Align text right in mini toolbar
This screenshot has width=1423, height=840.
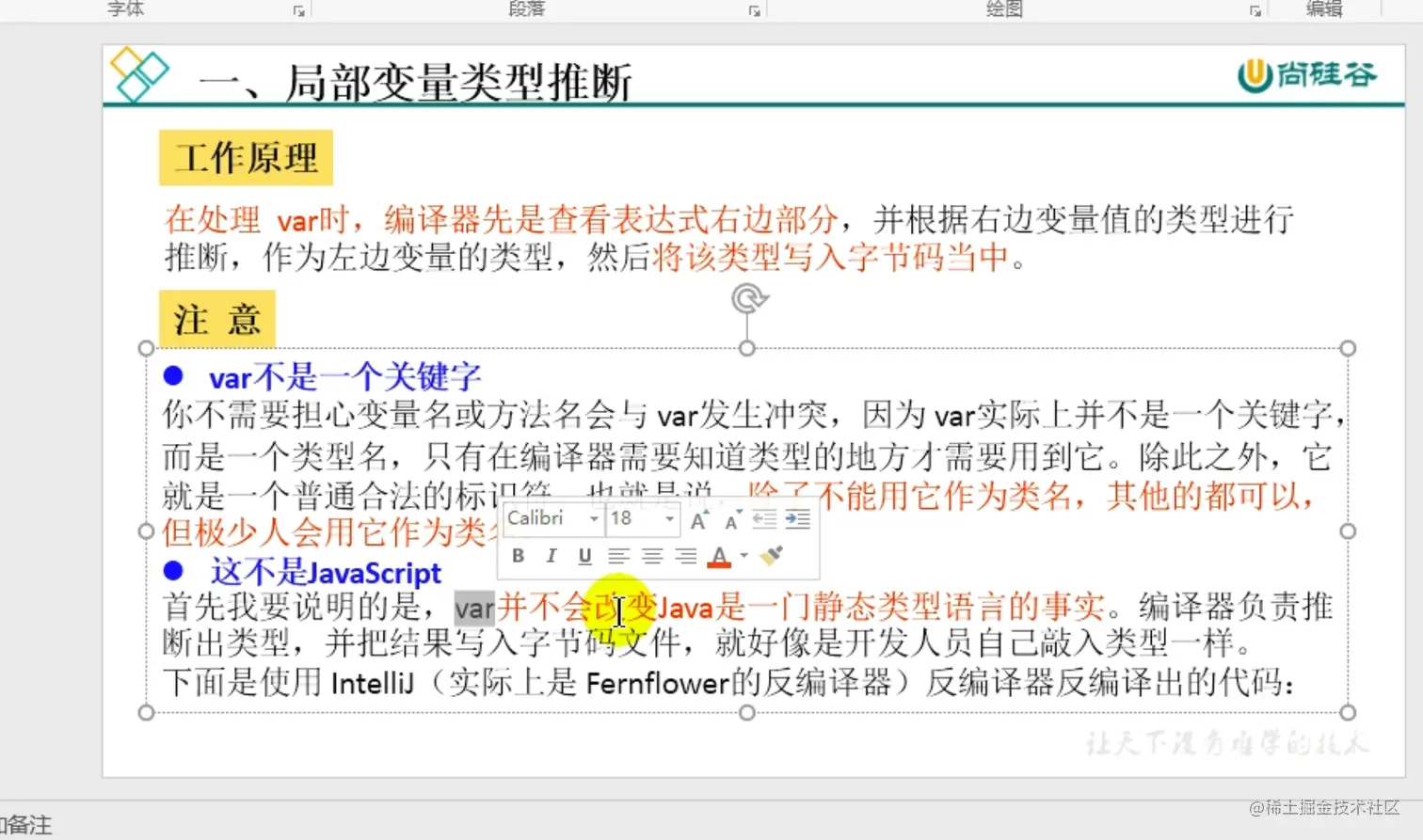click(686, 556)
